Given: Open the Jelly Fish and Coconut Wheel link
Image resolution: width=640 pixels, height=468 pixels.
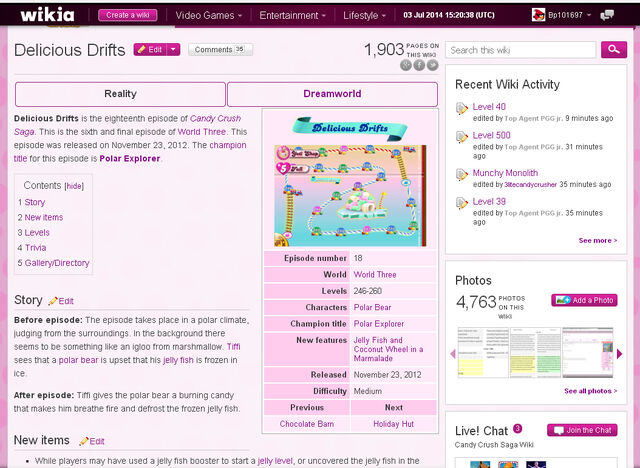Looking at the screenshot, I should pos(388,349).
